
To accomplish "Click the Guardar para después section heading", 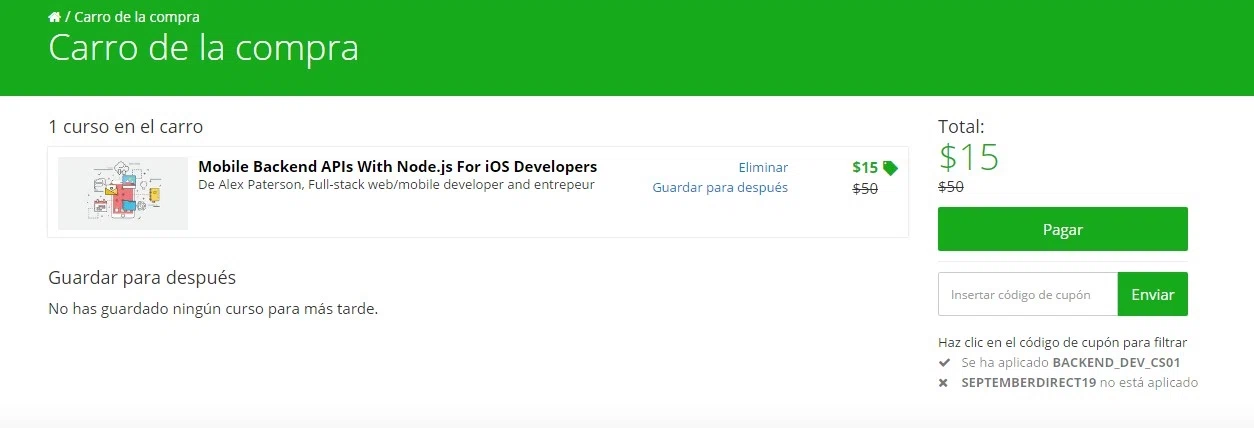I will [142, 277].
